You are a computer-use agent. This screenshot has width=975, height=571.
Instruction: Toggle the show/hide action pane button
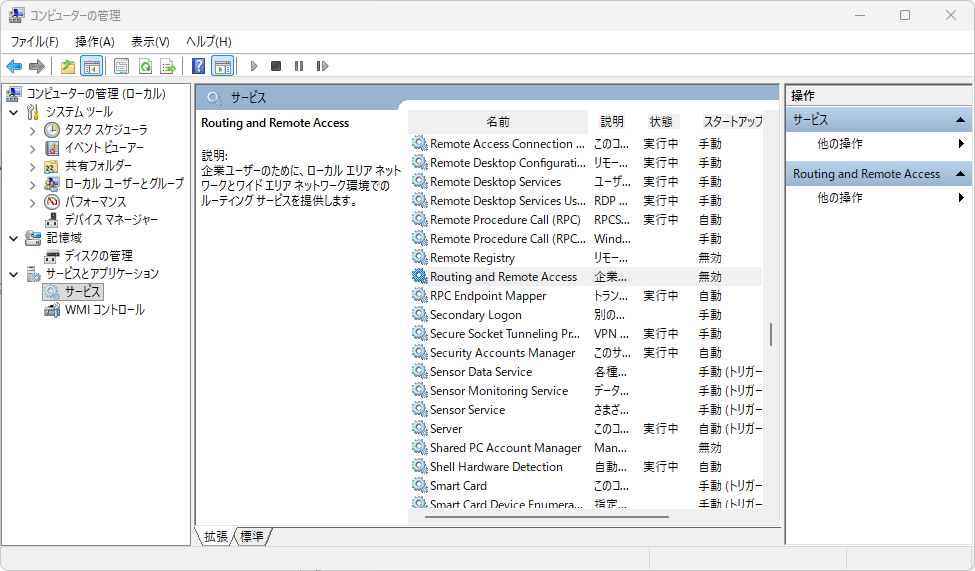tap(222, 66)
